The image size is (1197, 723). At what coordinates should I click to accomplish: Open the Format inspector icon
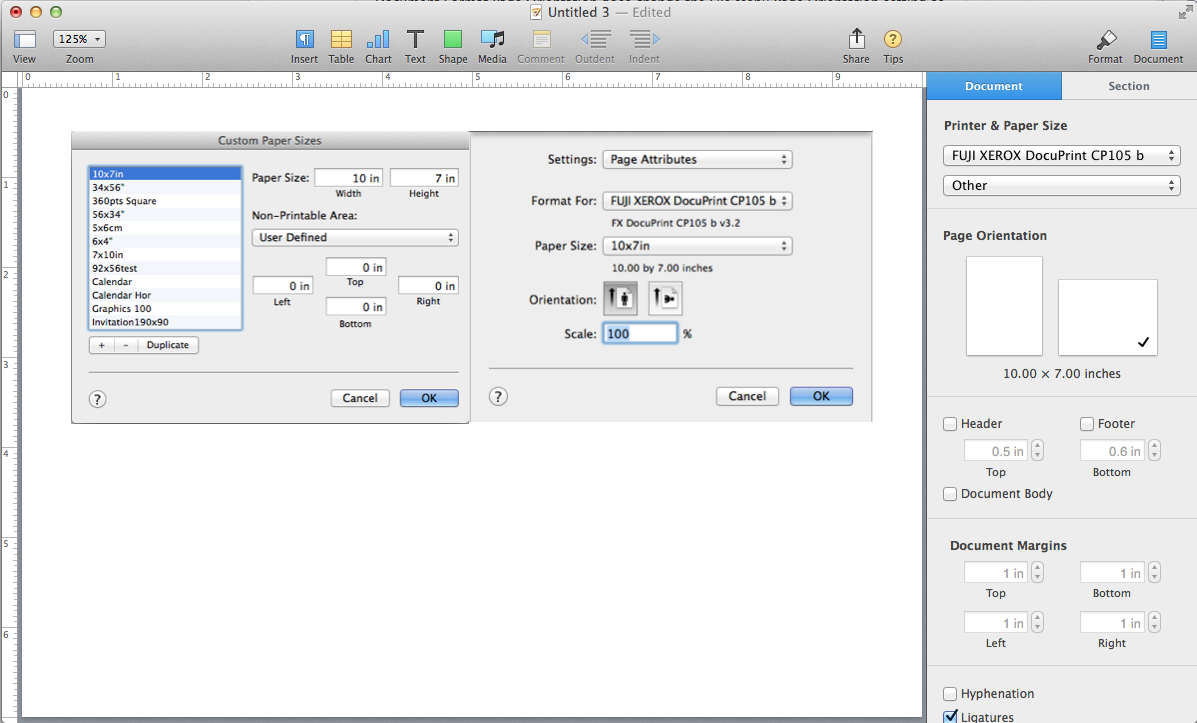pyautogui.click(x=1106, y=39)
